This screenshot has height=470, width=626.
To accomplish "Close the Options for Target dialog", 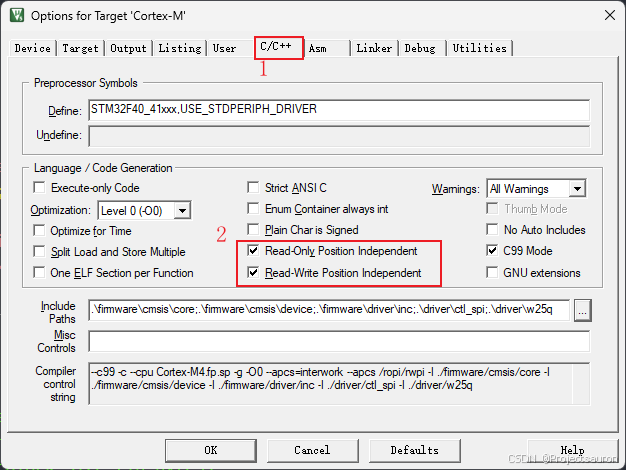I will [x=609, y=15].
